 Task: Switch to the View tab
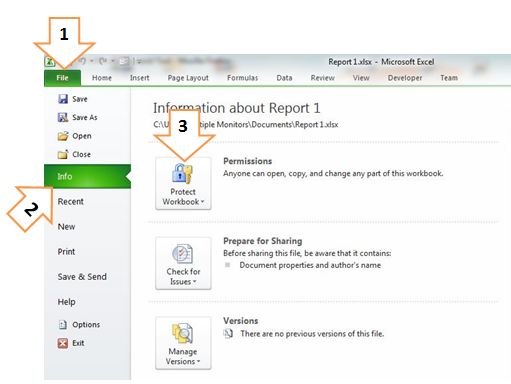[361, 78]
